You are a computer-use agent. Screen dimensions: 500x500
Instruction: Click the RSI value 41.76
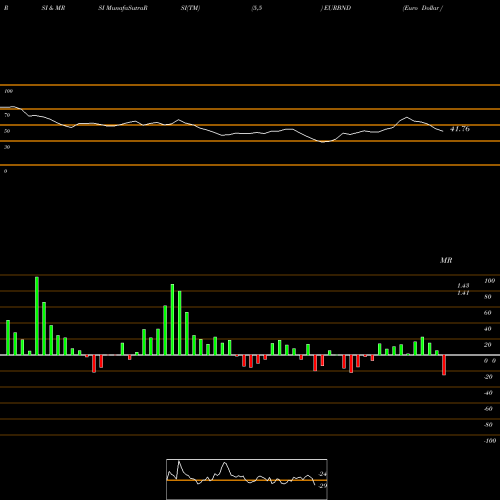pyautogui.click(x=460, y=129)
